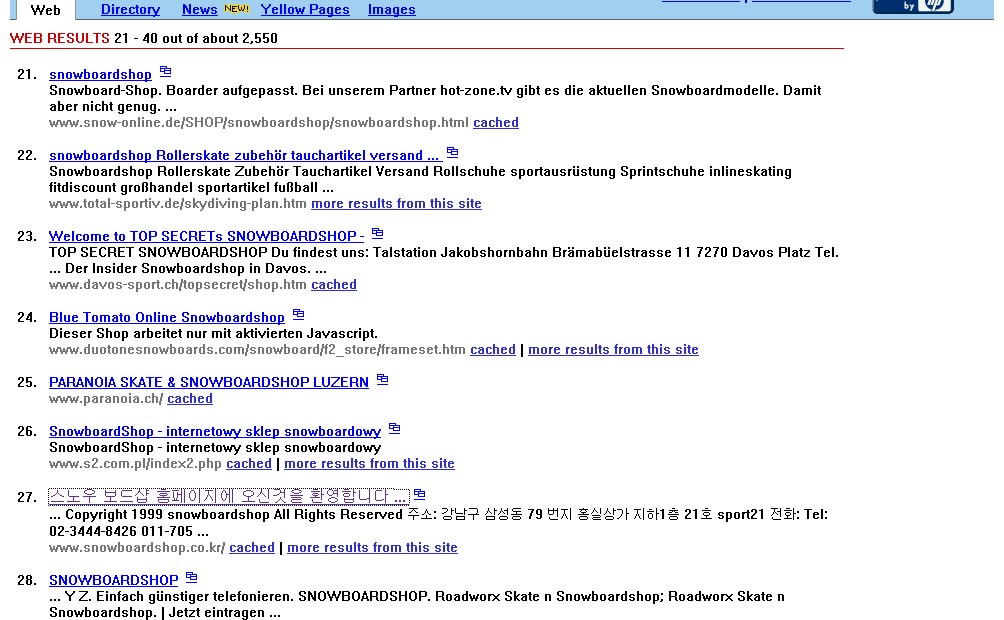Click the HP logo at top right
This screenshot has height=620, width=1004.
tap(913, 6)
